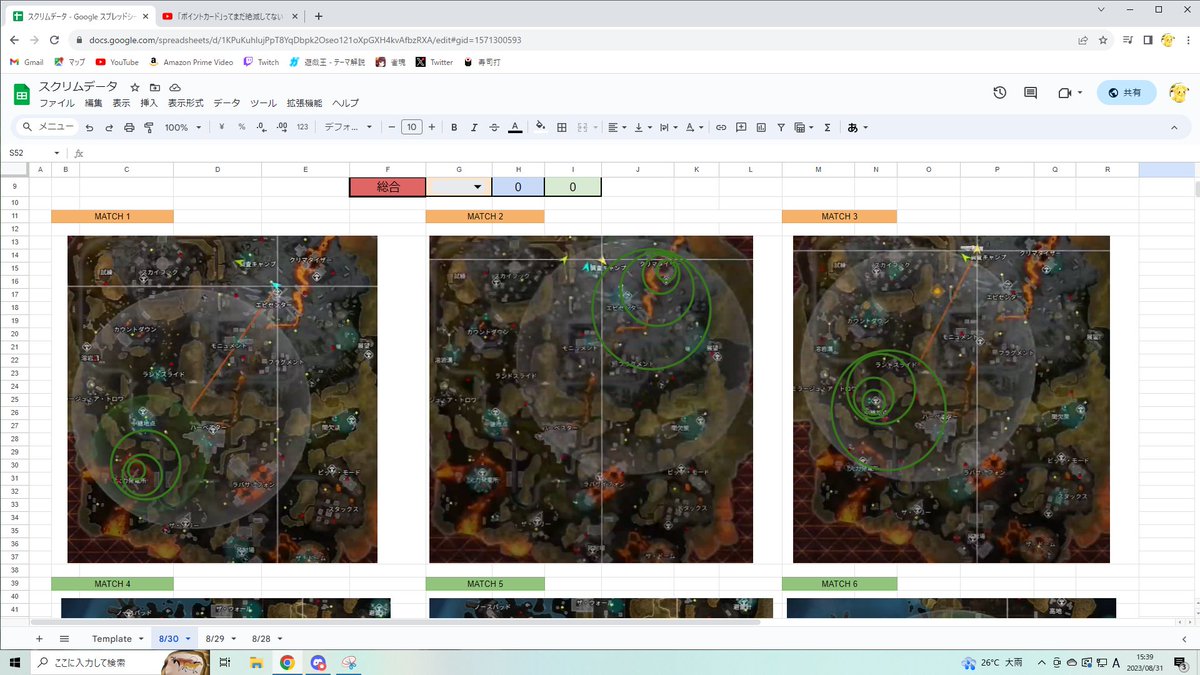Screen dimensions: 1200x675
Task: Click the menu search box
Action: tap(46, 128)
